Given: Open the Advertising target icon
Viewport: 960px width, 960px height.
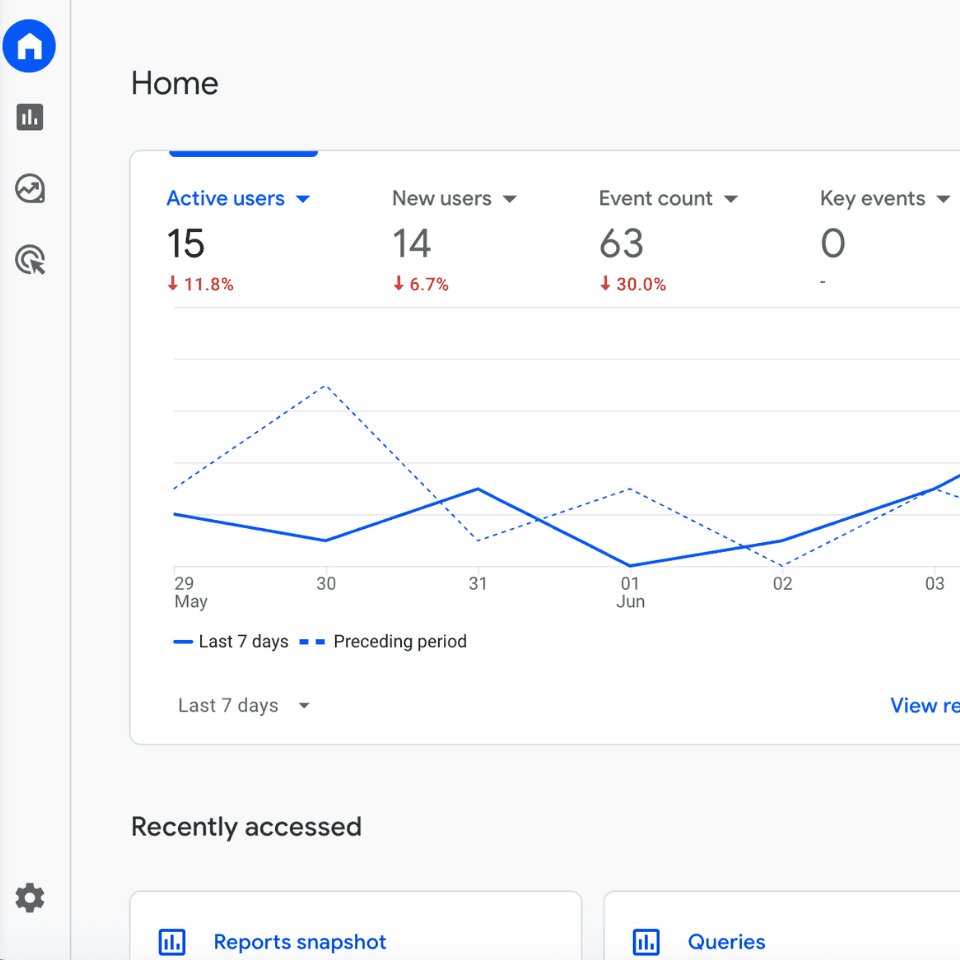Looking at the screenshot, I should coord(30,261).
